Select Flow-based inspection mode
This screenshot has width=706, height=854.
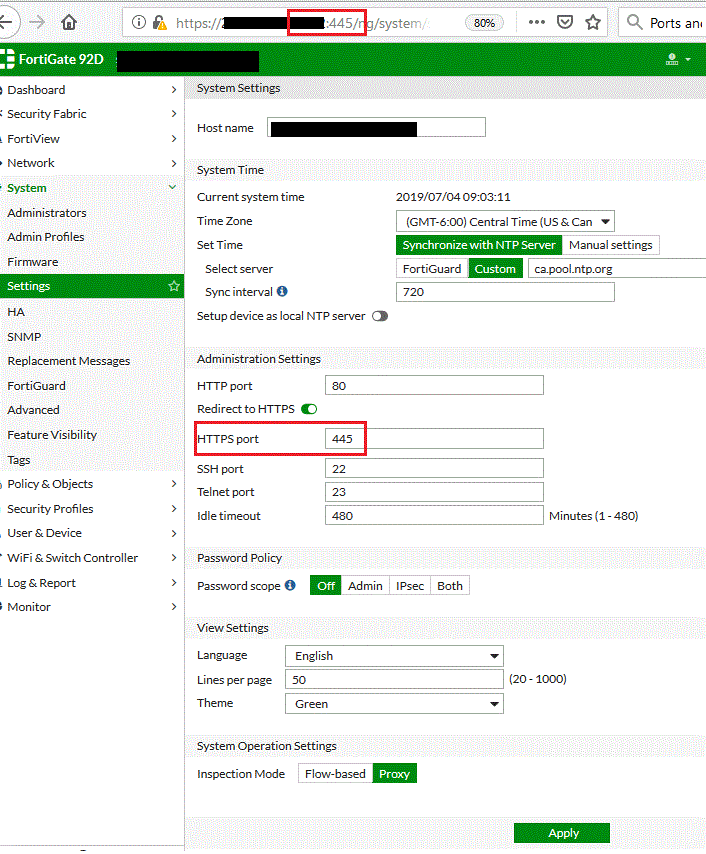(x=335, y=774)
